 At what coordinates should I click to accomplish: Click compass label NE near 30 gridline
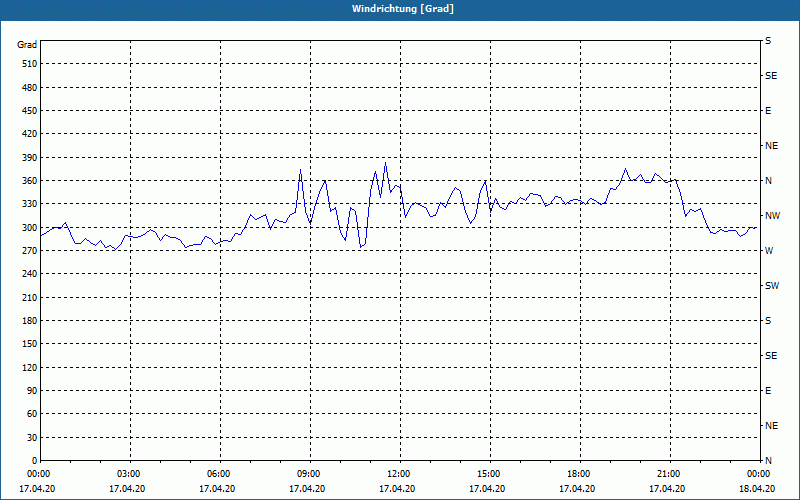point(771,426)
